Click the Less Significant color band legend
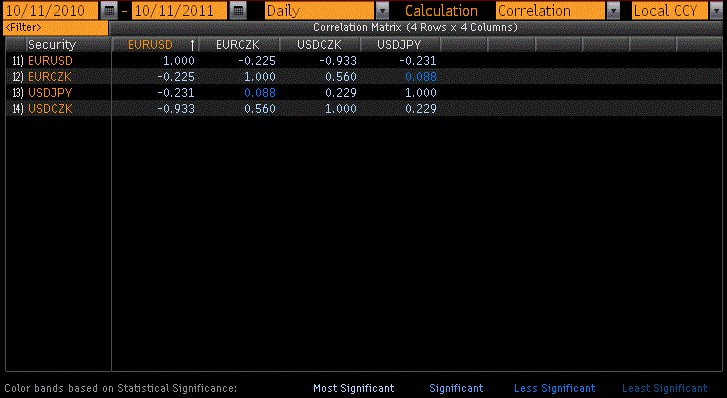 (x=555, y=388)
